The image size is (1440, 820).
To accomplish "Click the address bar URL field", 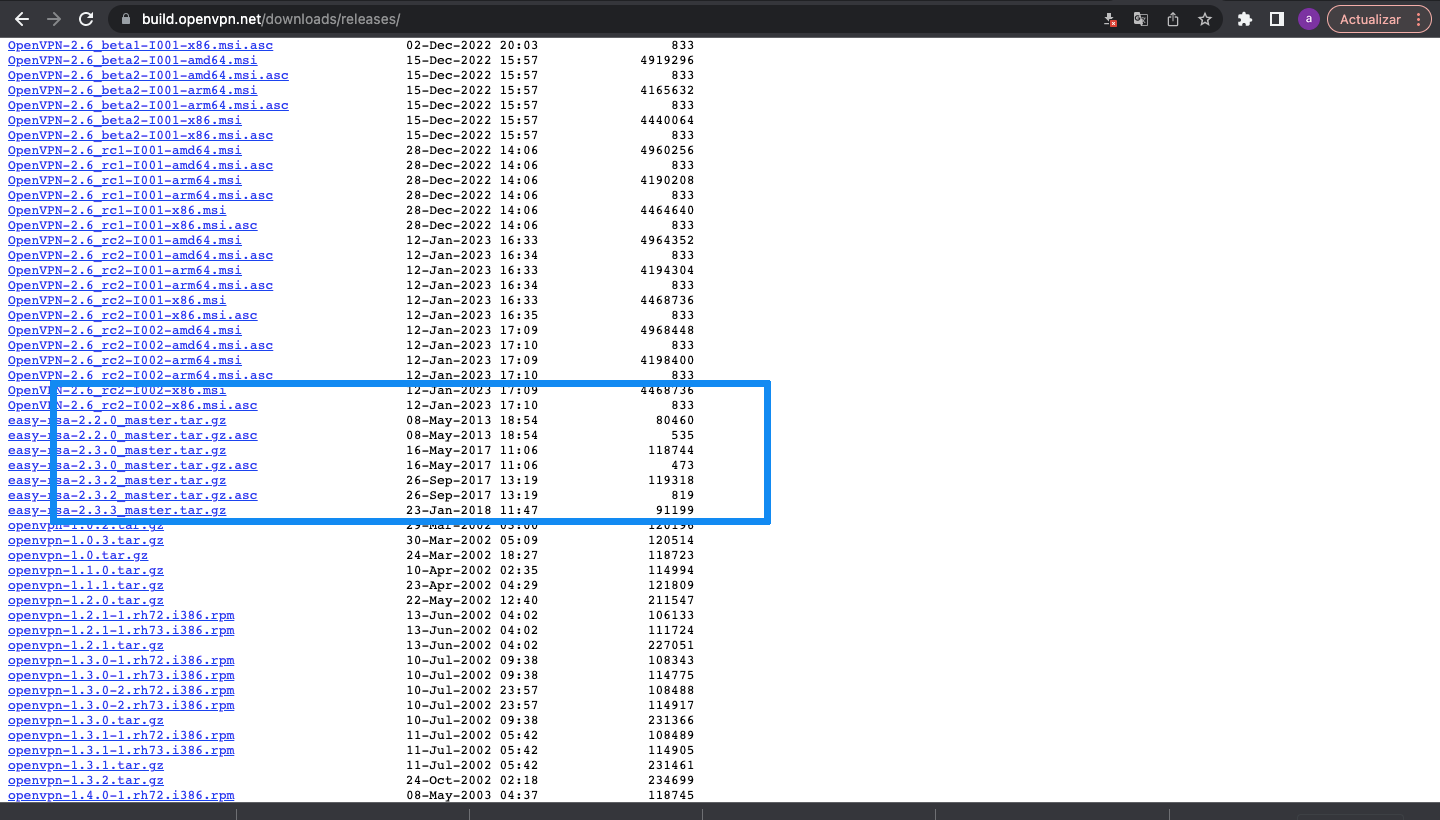I will coord(600,19).
